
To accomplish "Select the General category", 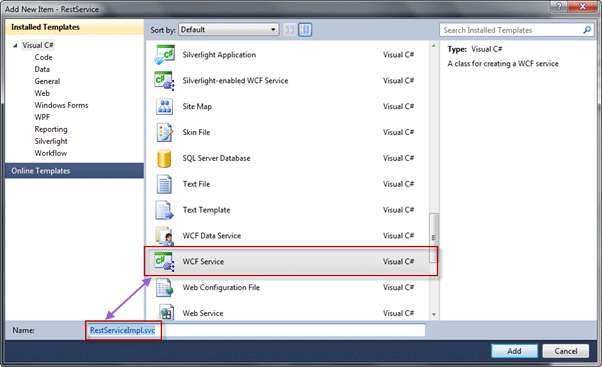I will pos(47,81).
